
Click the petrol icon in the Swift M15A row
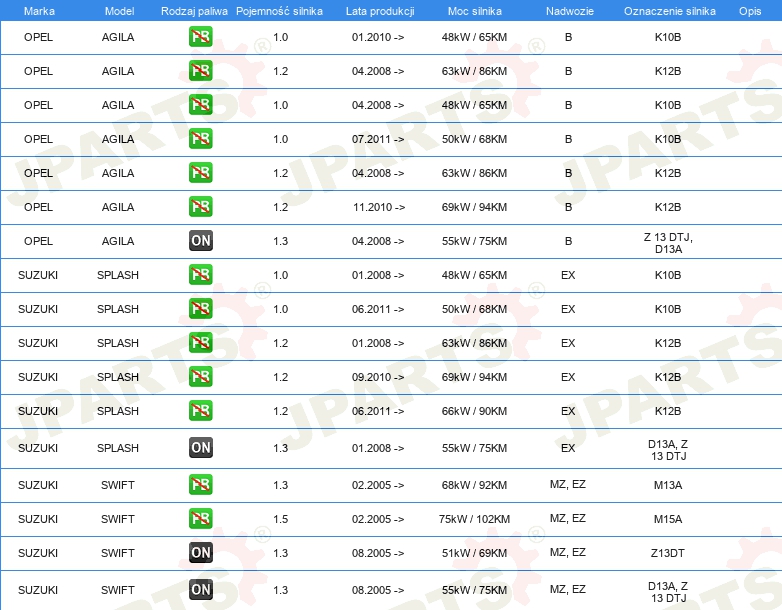200,519
